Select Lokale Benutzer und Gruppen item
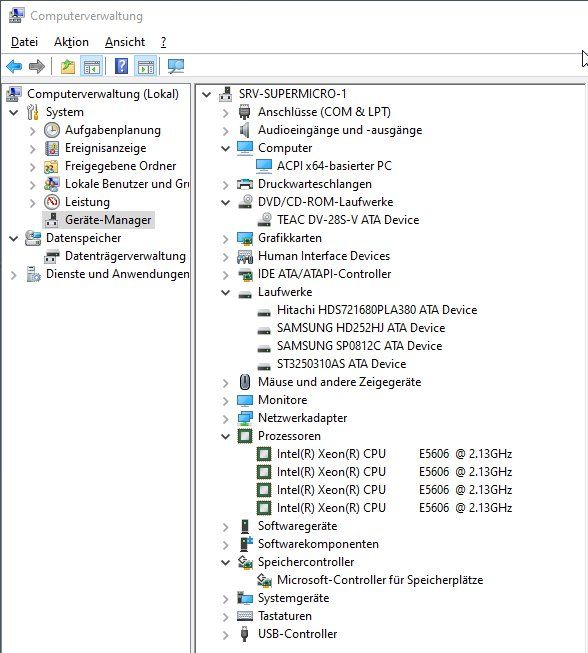588x653 pixels. (127, 184)
